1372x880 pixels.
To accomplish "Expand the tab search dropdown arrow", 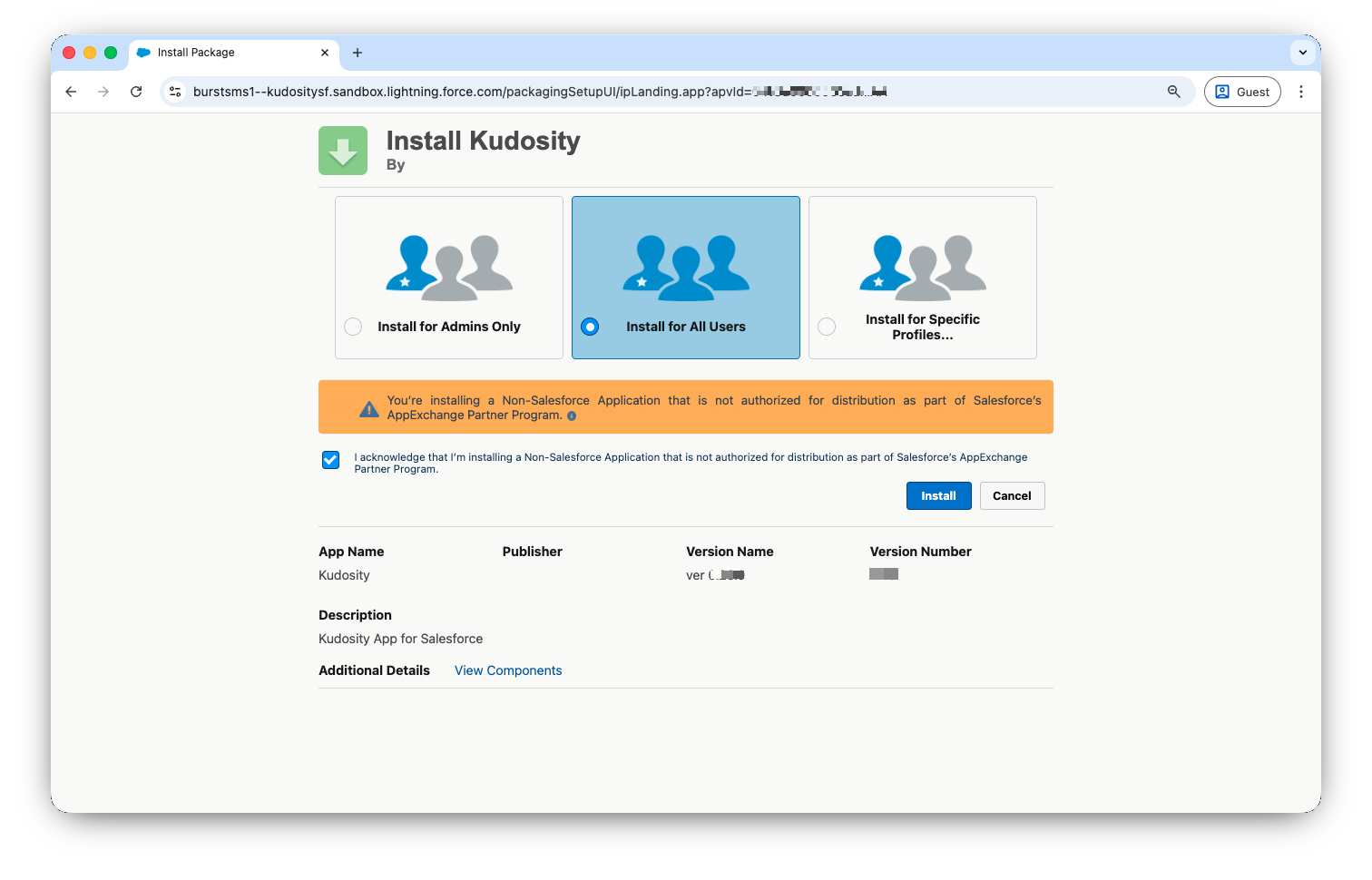I will coord(1302,53).
